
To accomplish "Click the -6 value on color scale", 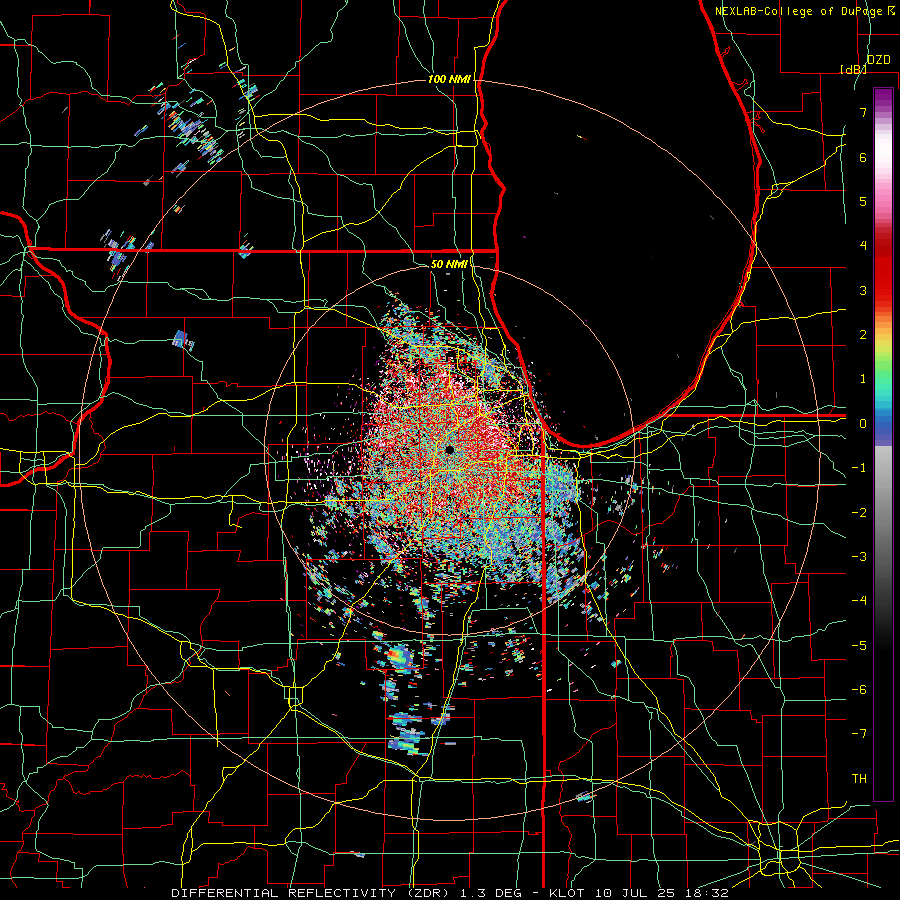I will 859,690.
